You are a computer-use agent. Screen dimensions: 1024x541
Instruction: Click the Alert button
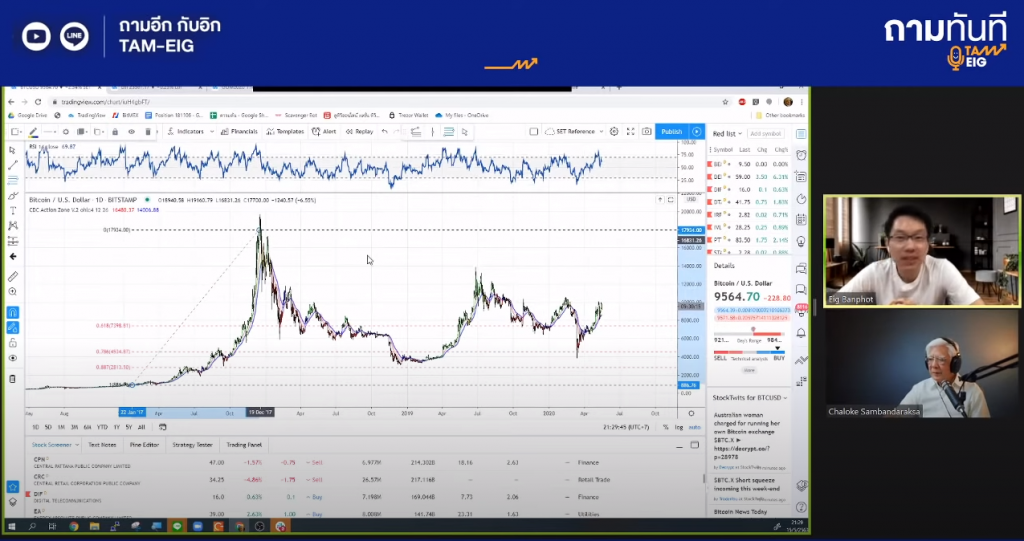(324, 131)
